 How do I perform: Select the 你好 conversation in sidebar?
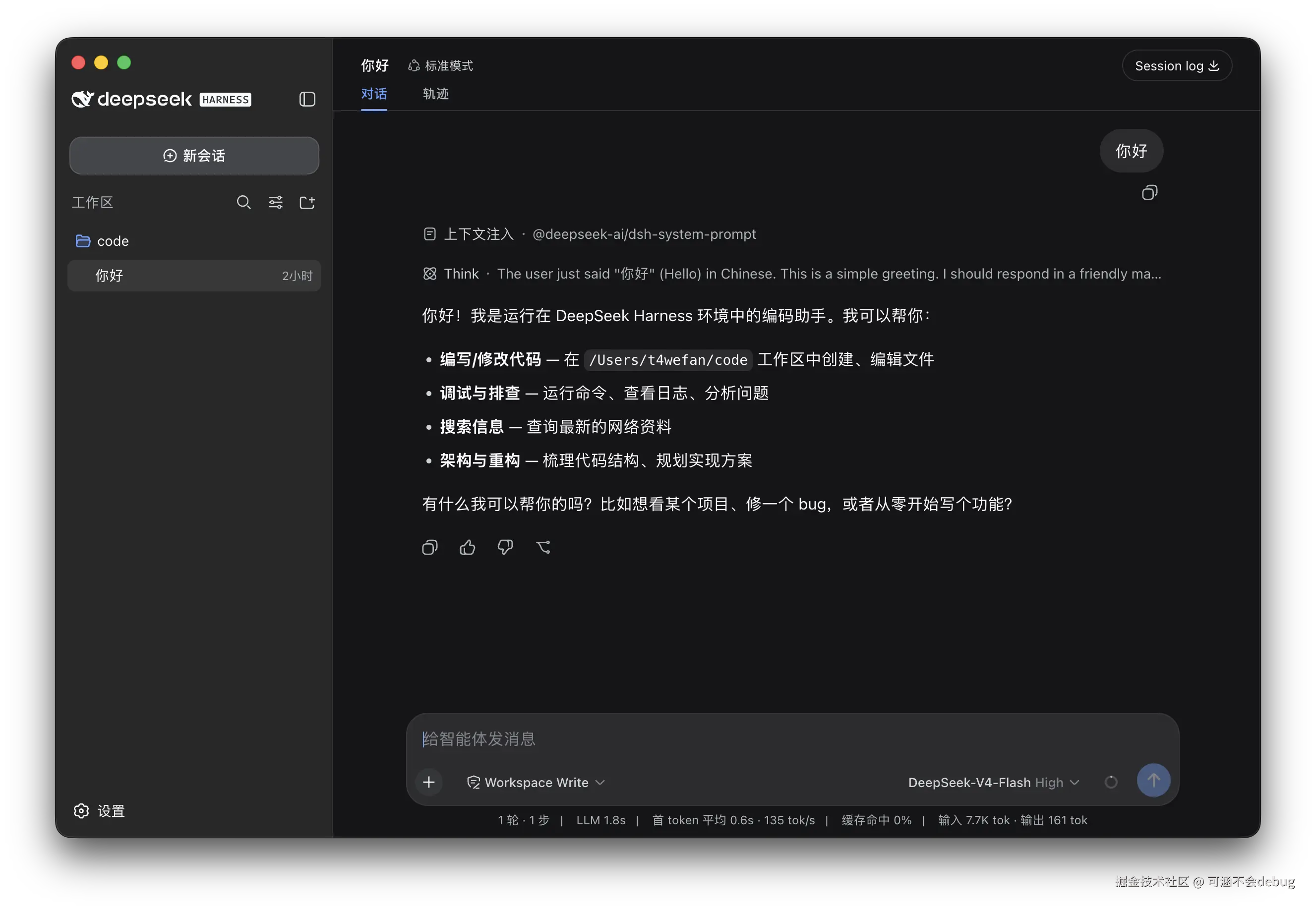[x=194, y=276]
